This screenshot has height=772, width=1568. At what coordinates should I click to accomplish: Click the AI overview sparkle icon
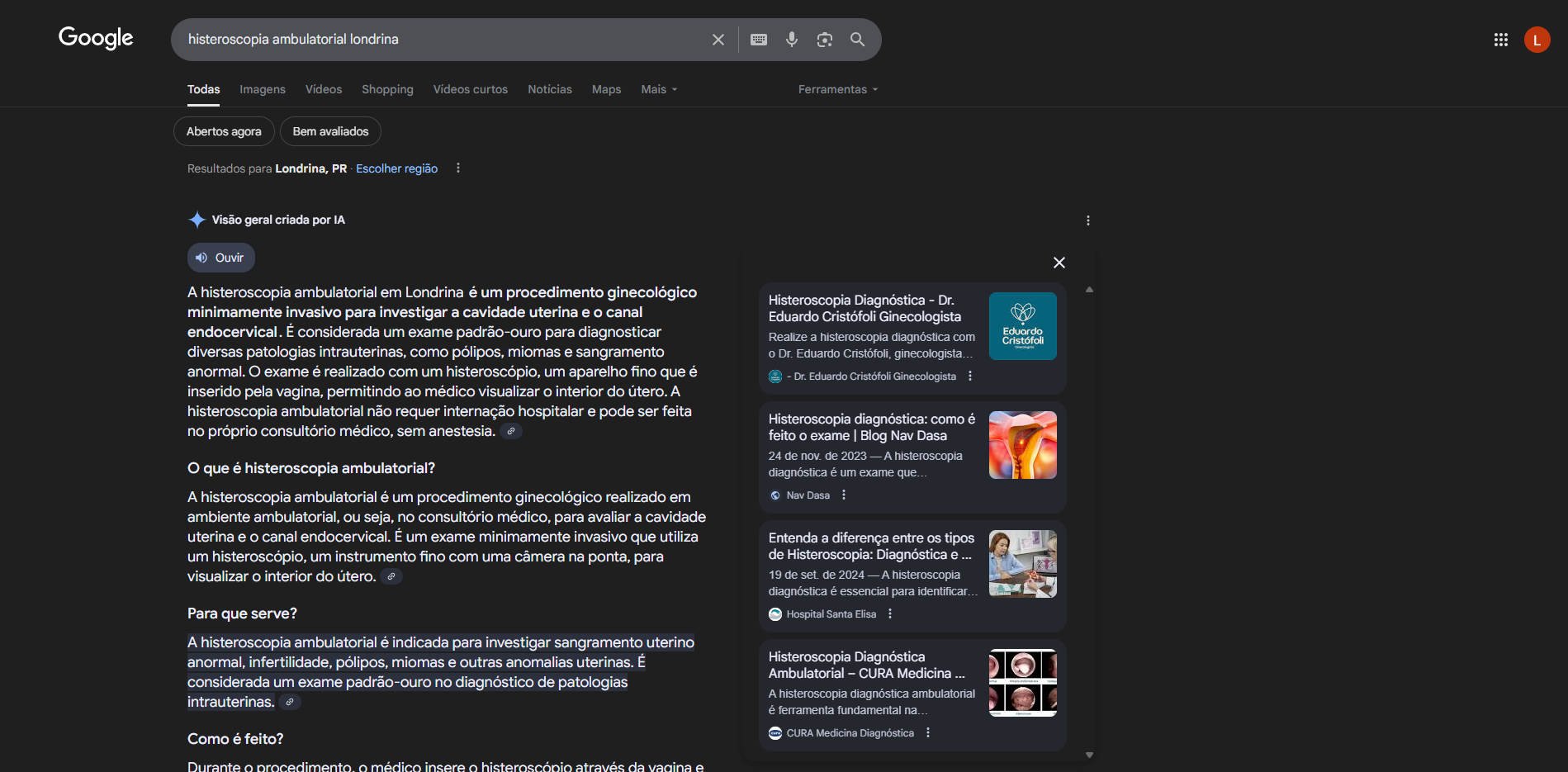pyautogui.click(x=197, y=220)
